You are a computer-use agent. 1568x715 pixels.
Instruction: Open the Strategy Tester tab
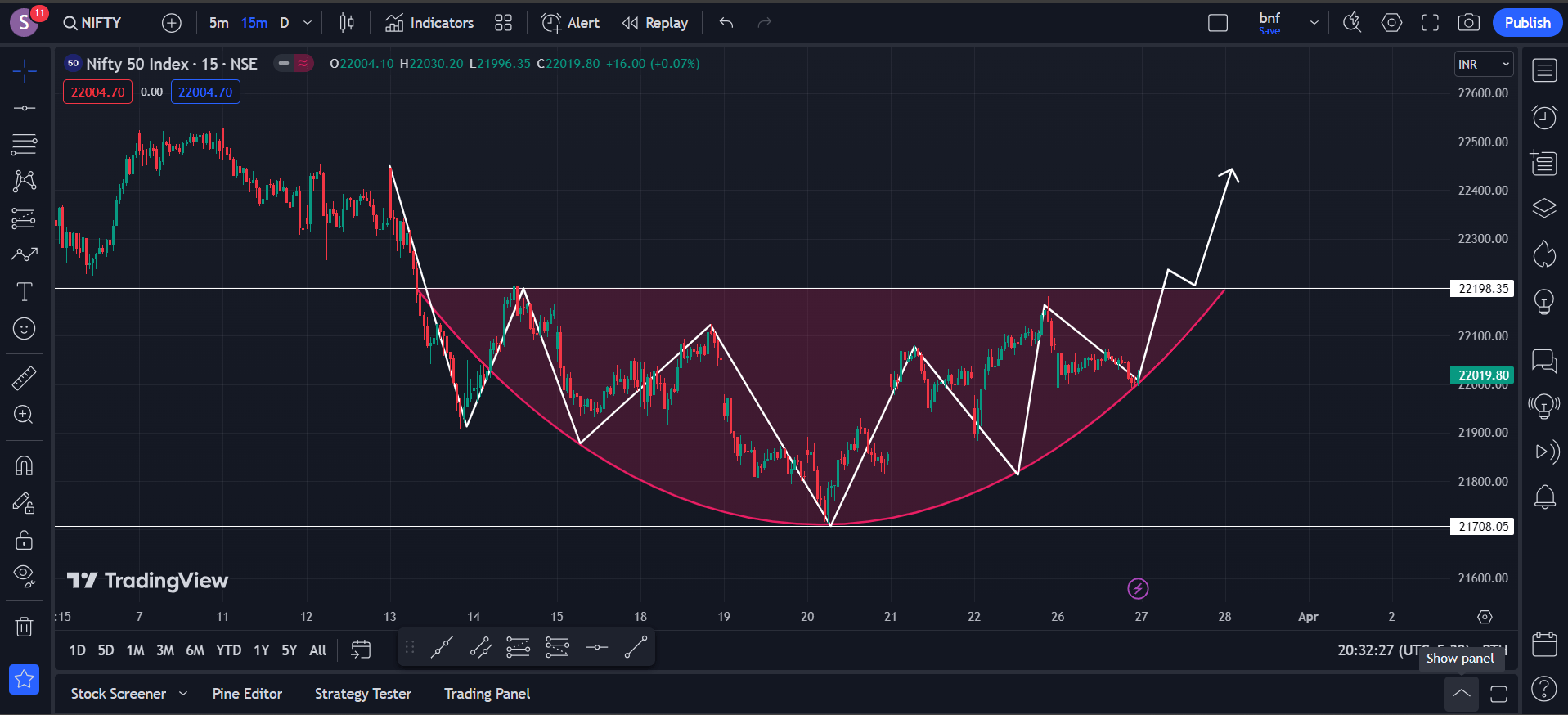[x=363, y=694]
